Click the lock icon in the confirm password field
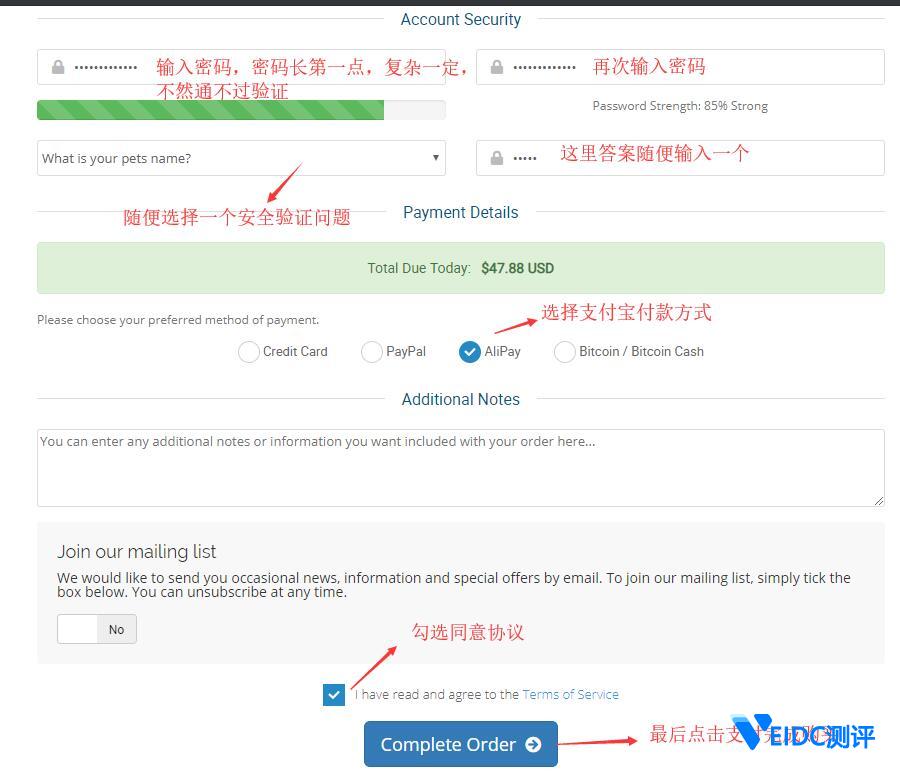Viewport: 900px width, 779px height. (496, 67)
